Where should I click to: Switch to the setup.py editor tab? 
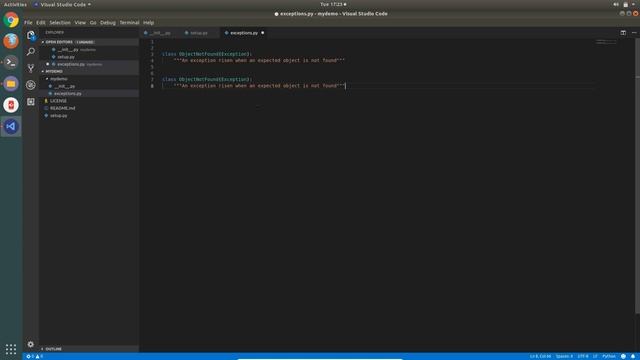tap(199, 33)
